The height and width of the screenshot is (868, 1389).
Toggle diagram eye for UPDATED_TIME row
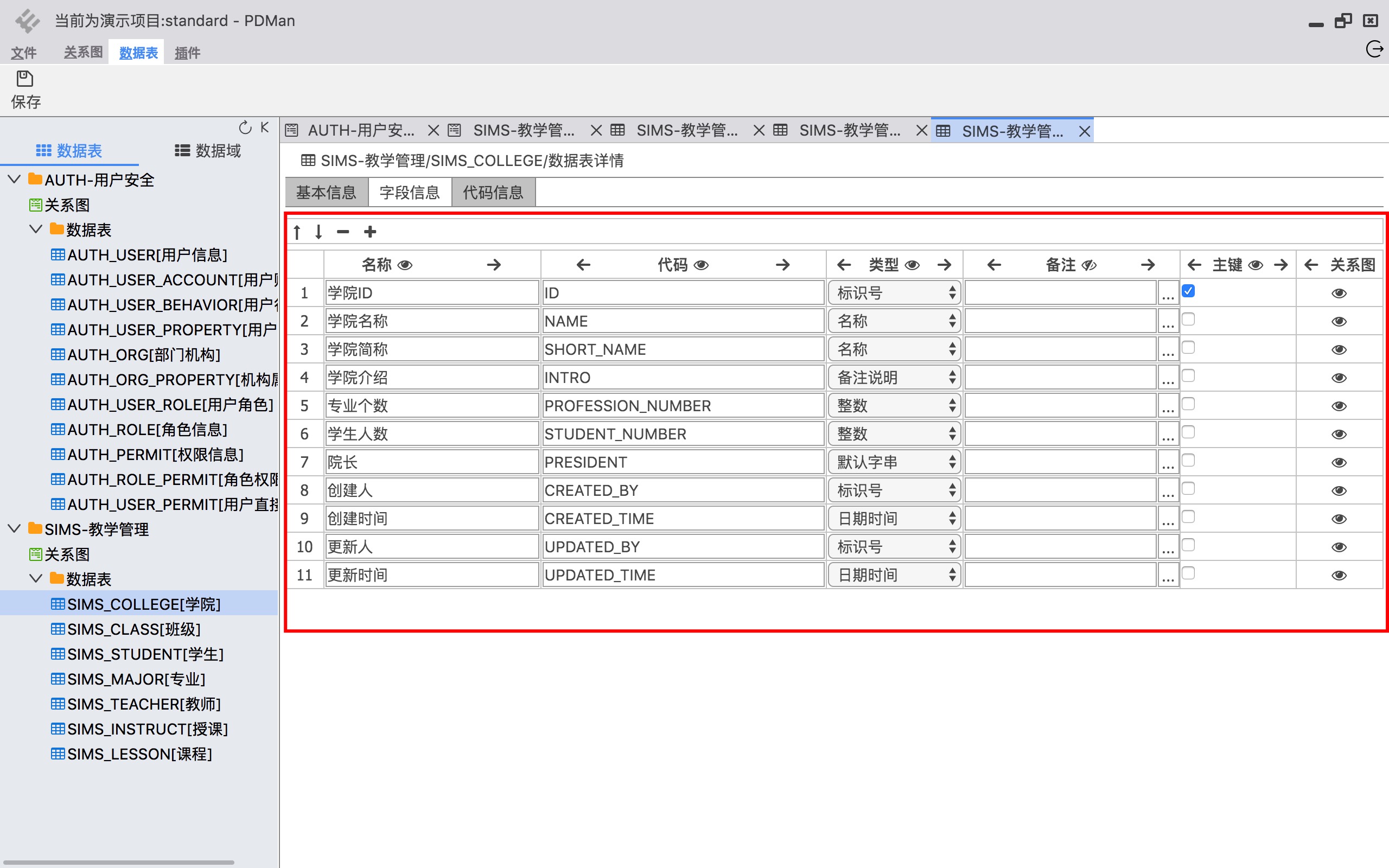tap(1339, 575)
